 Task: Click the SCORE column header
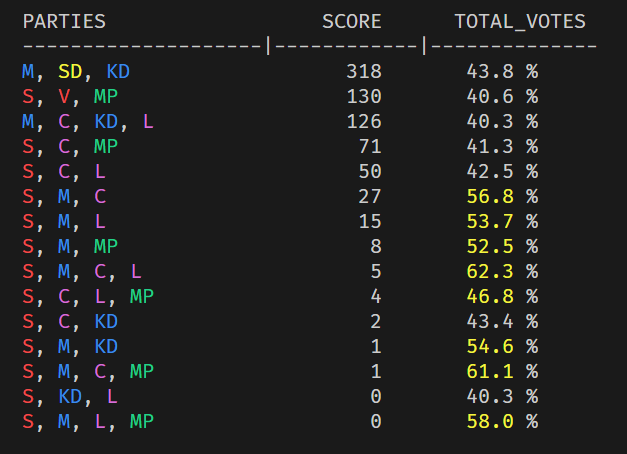351,22
